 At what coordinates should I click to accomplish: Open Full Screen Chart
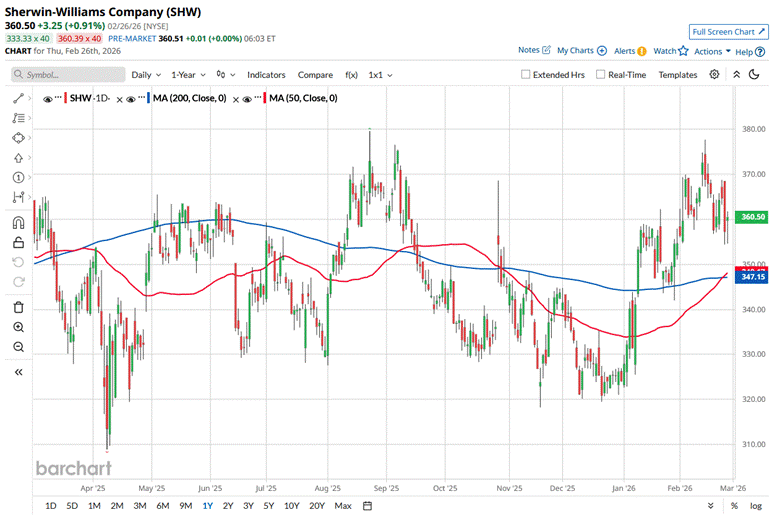pyautogui.click(x=729, y=32)
